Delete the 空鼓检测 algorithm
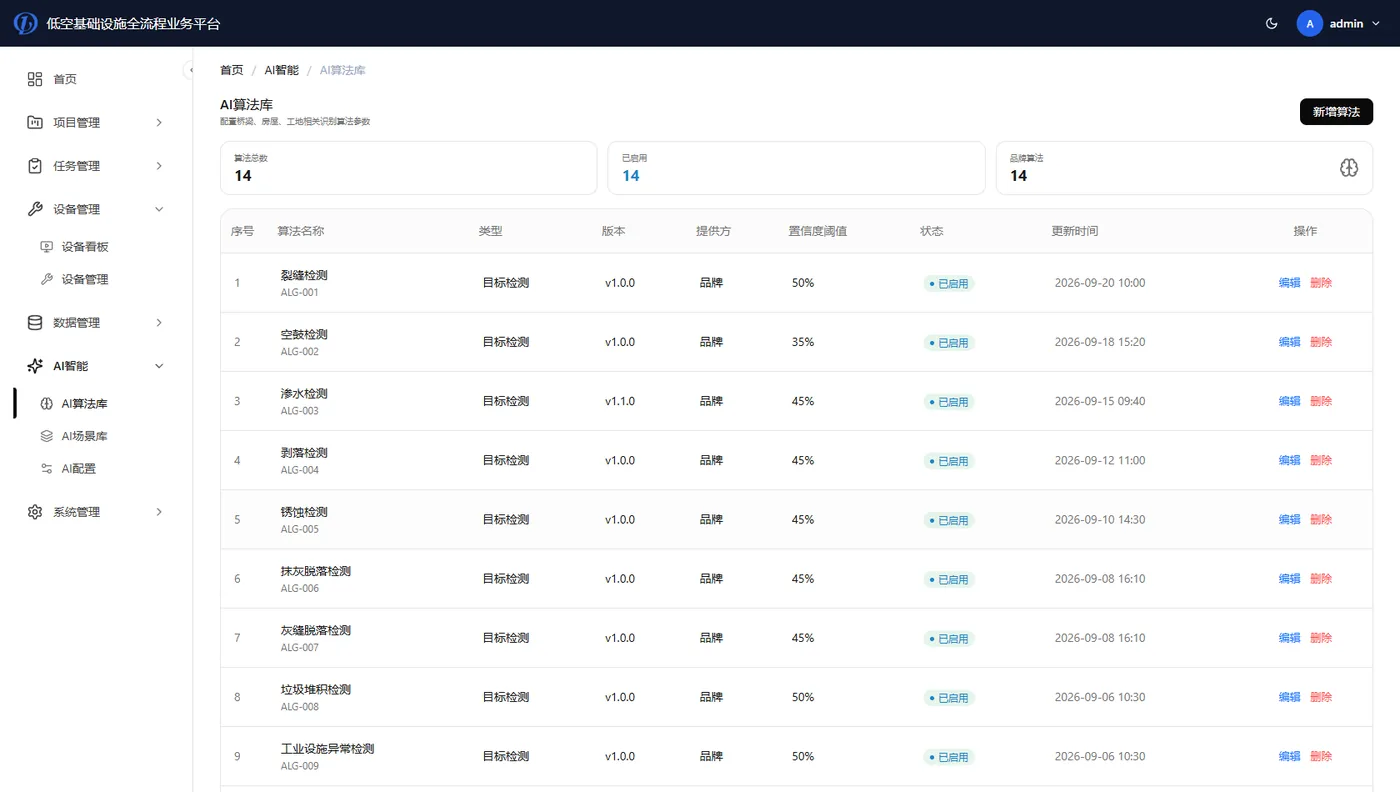 1321,342
